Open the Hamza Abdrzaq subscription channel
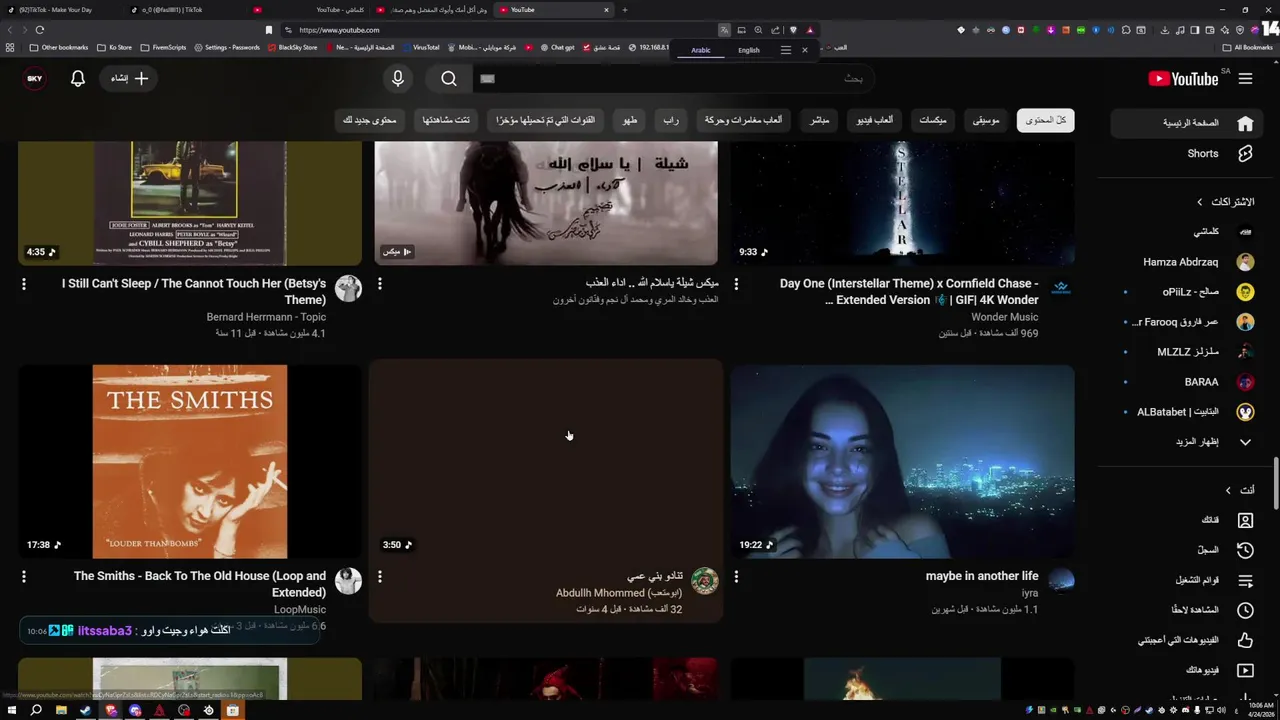Screen dimensions: 1280x720 1188,262
